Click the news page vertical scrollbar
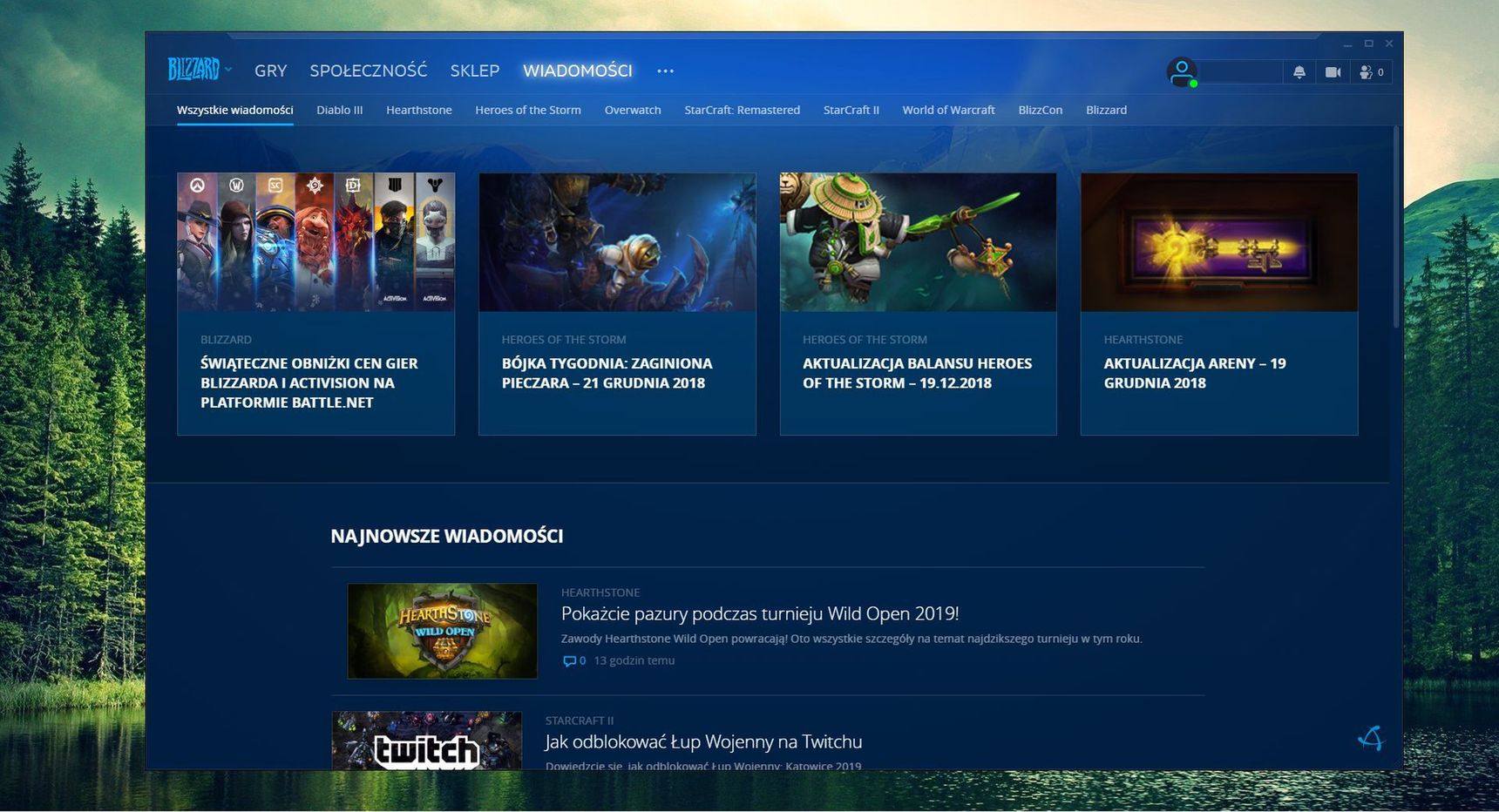 [1396, 227]
